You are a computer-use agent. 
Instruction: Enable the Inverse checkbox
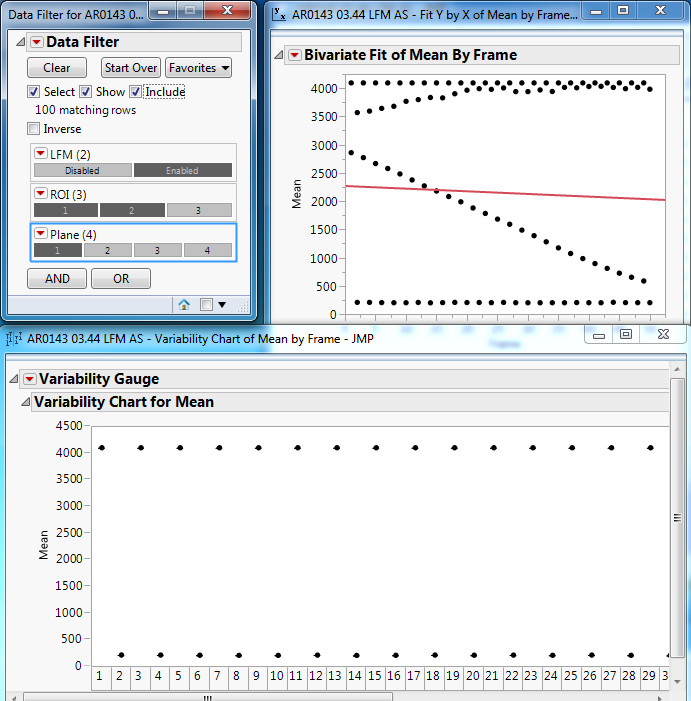tap(34, 129)
